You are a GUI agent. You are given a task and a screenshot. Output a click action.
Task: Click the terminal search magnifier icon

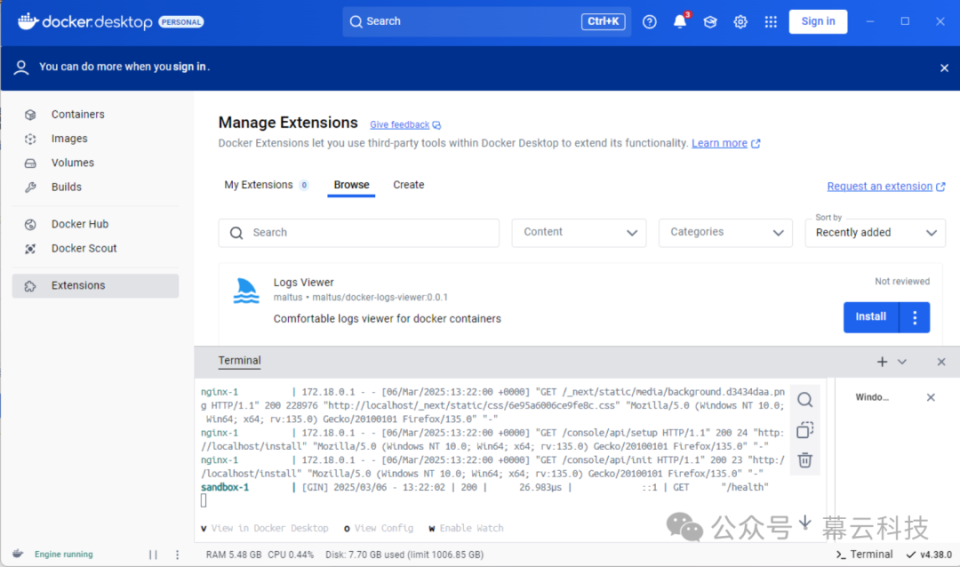pos(805,400)
